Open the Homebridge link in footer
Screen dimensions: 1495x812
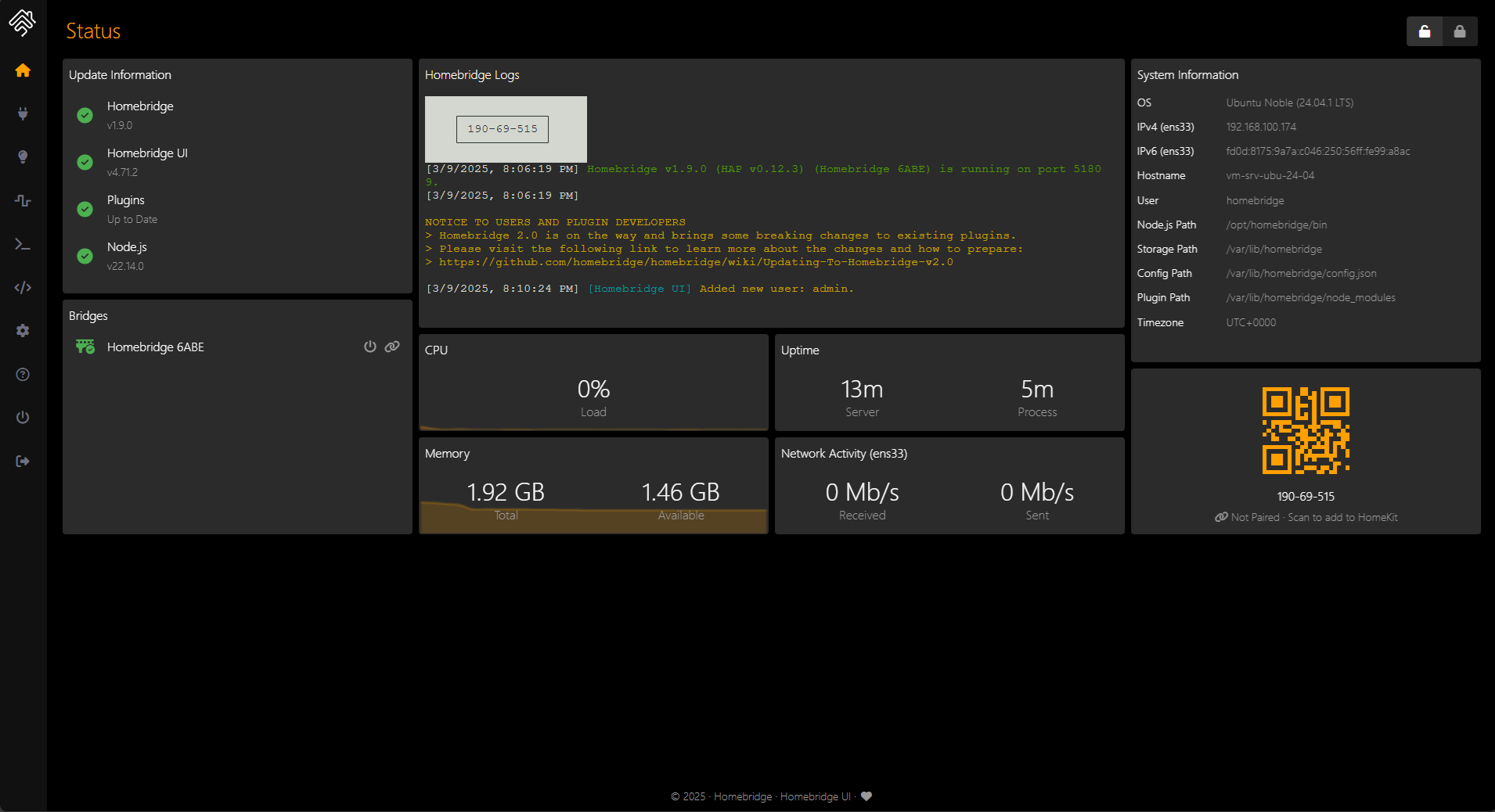743,796
